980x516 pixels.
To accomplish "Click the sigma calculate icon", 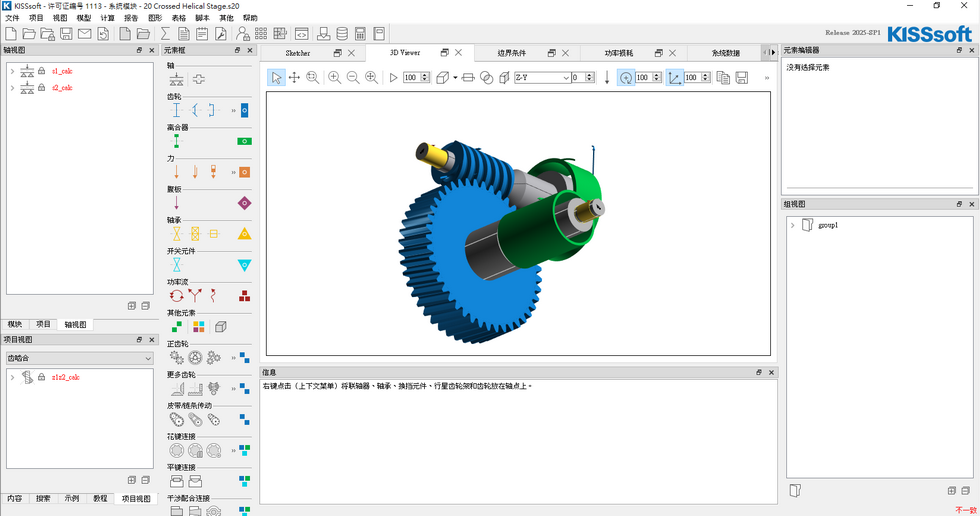I will tap(165, 34).
